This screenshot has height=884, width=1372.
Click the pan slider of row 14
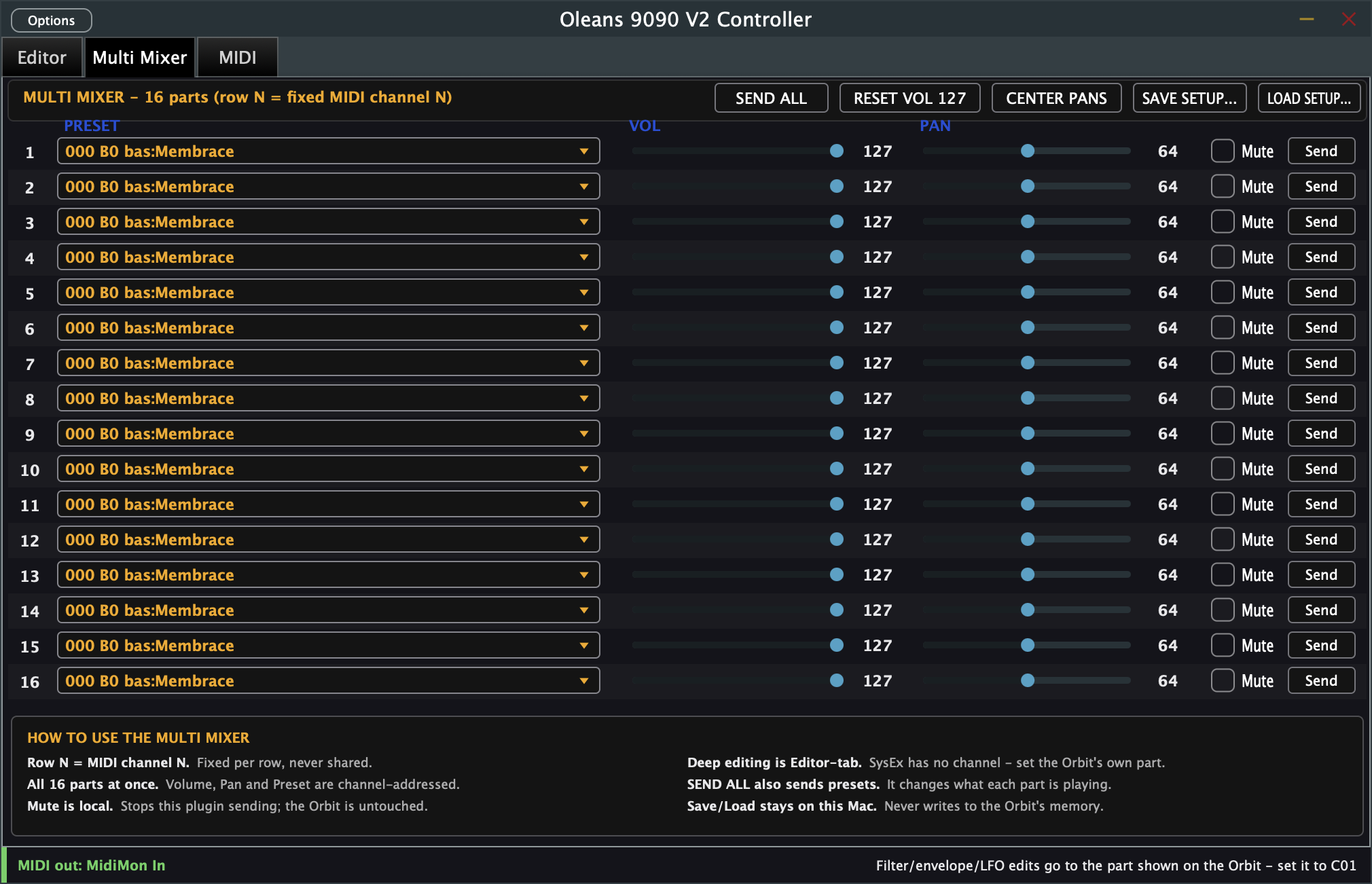click(x=1027, y=610)
